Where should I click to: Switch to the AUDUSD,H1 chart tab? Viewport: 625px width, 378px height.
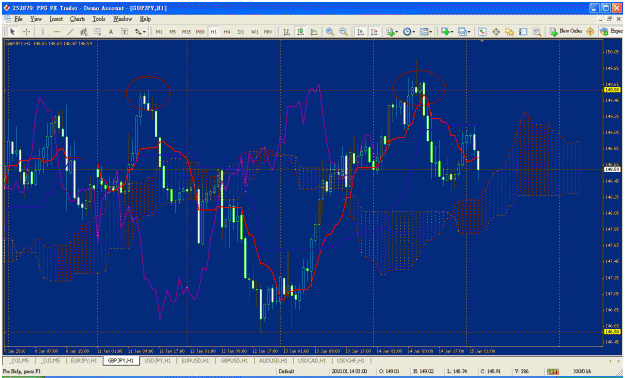point(273,361)
